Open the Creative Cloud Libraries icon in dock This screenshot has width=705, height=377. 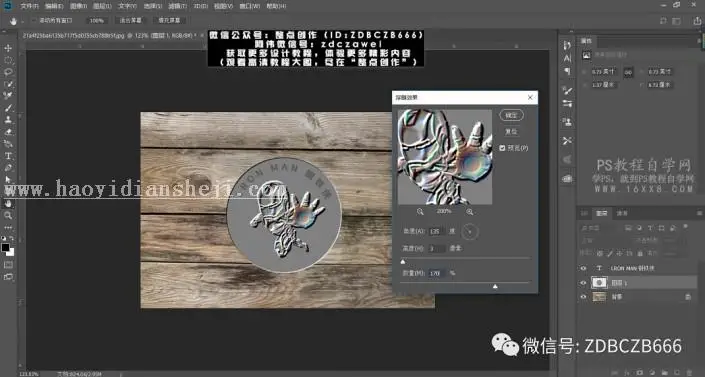567,179
